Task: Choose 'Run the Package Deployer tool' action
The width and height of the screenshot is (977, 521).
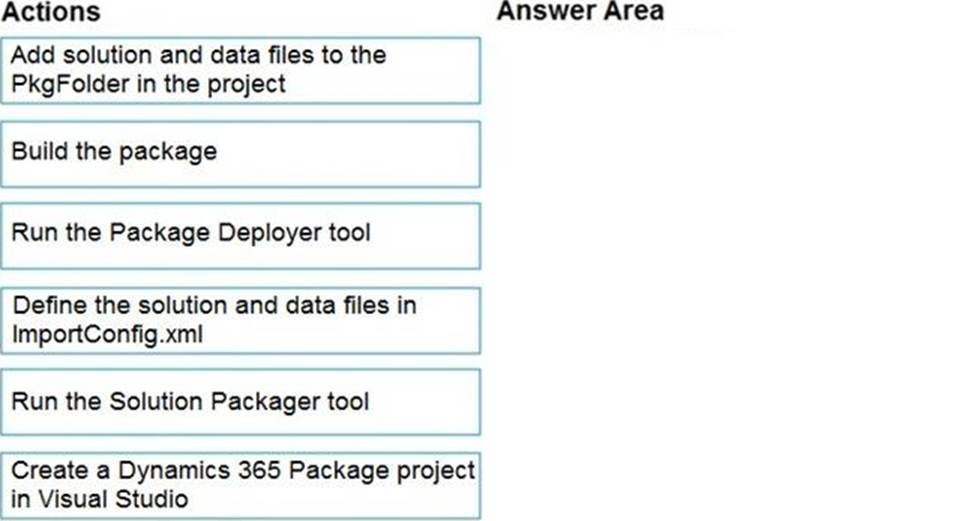Action: tap(241, 236)
